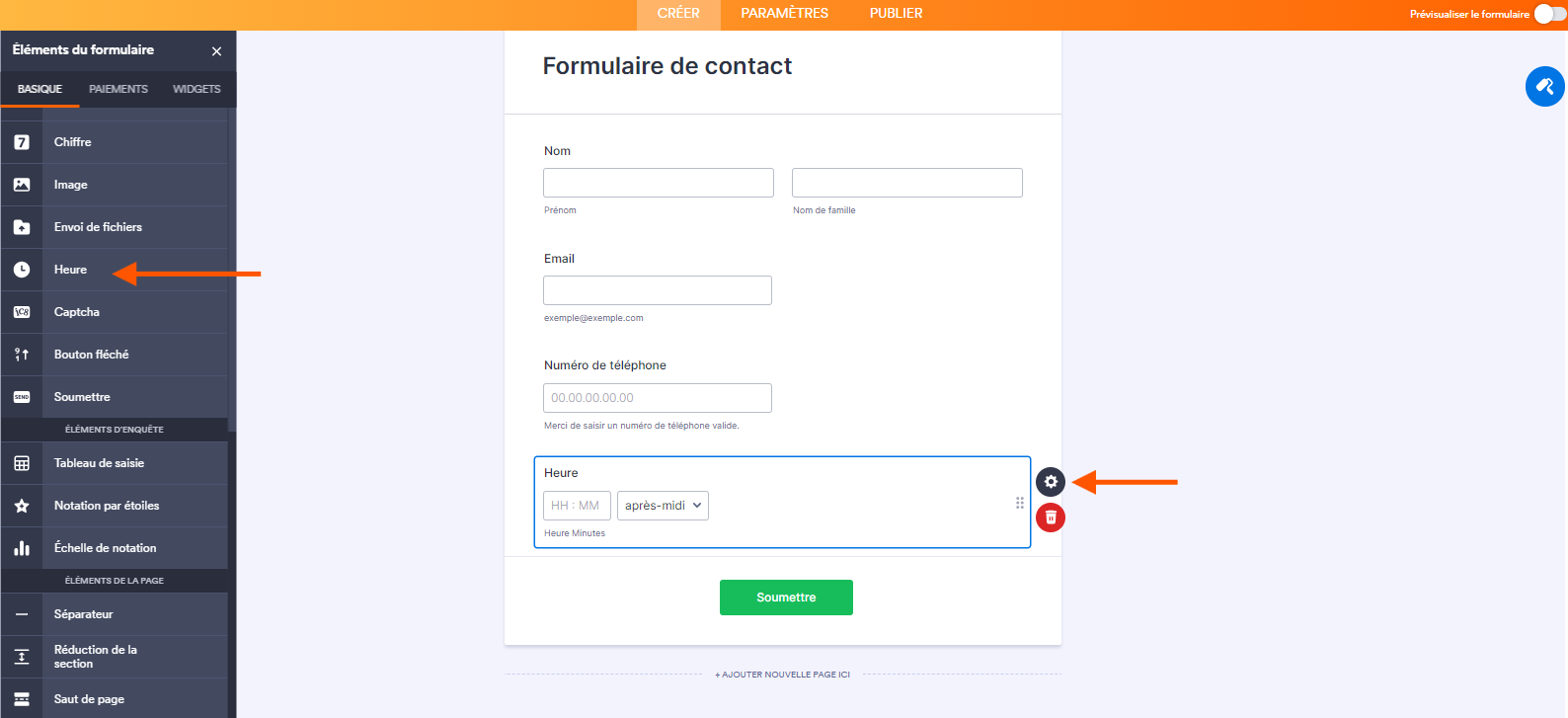Add the Envoi de fichiers element
This screenshot has width=1568, height=718.
(115, 227)
